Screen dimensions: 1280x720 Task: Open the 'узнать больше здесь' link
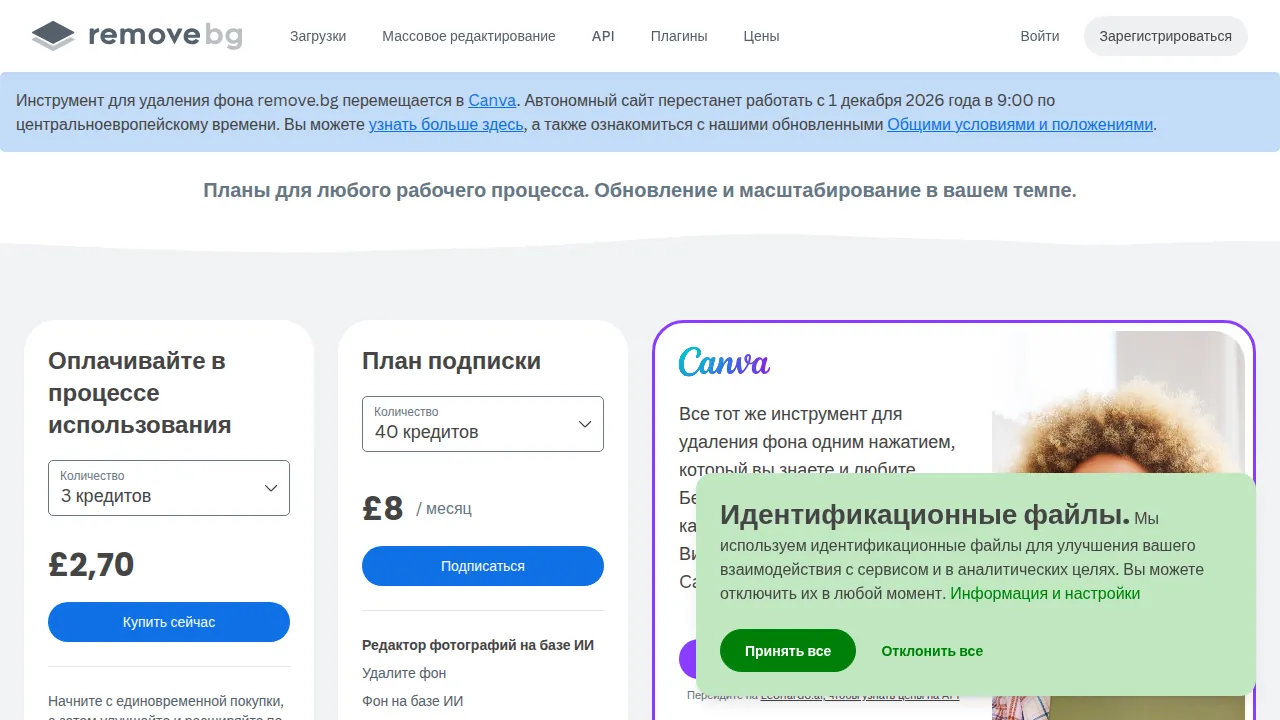pyautogui.click(x=446, y=125)
